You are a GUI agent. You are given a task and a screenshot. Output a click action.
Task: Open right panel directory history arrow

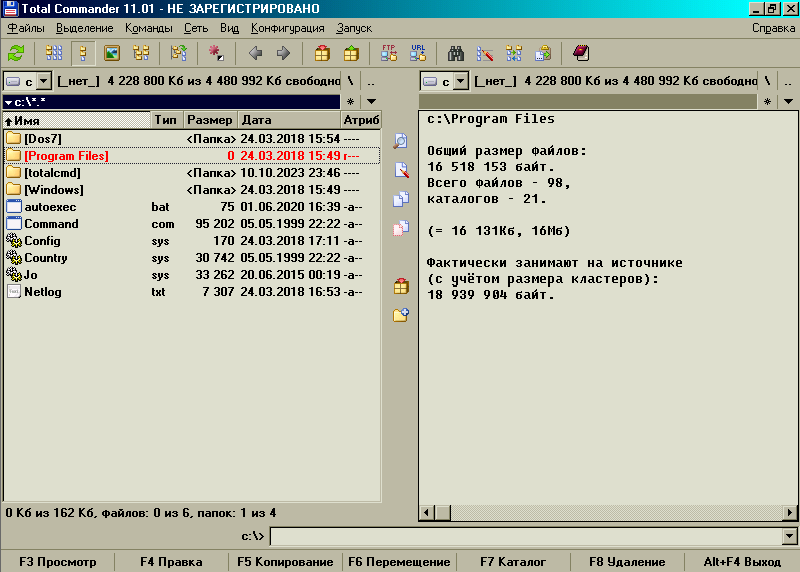click(x=788, y=102)
